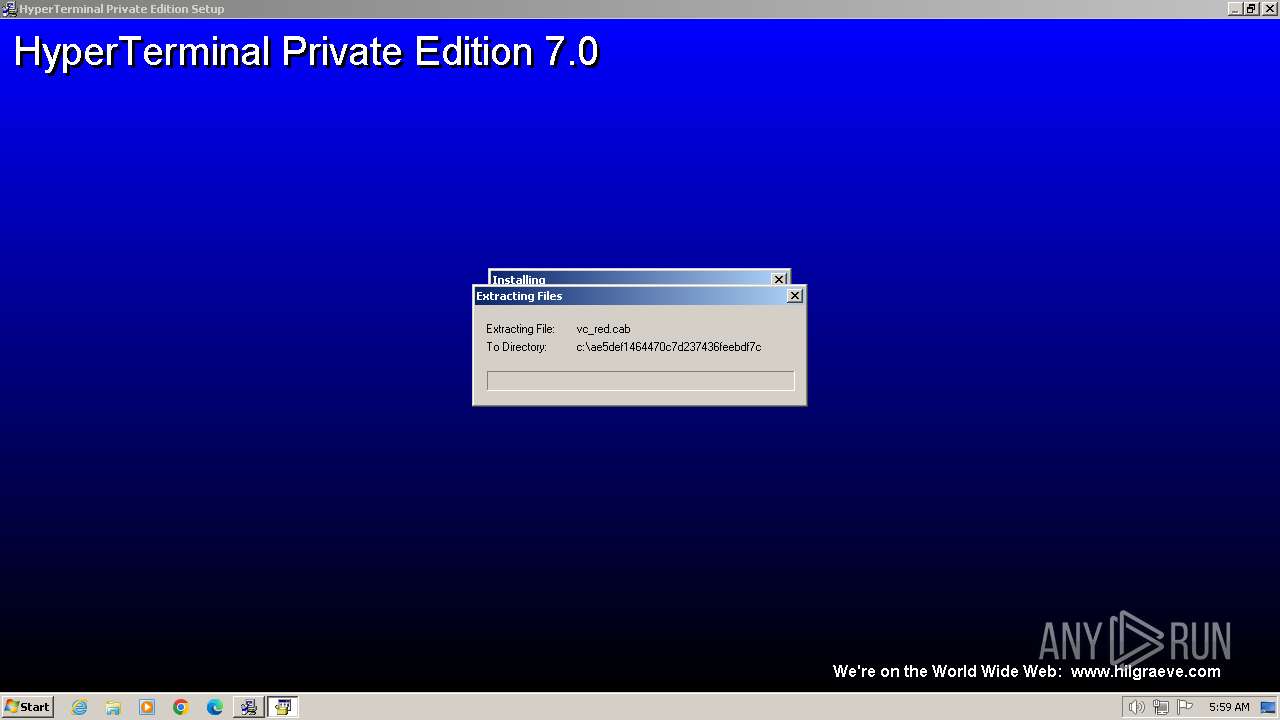Click the setup window's title bar icon
Image resolution: width=1280 pixels, height=720 pixels.
[9, 9]
